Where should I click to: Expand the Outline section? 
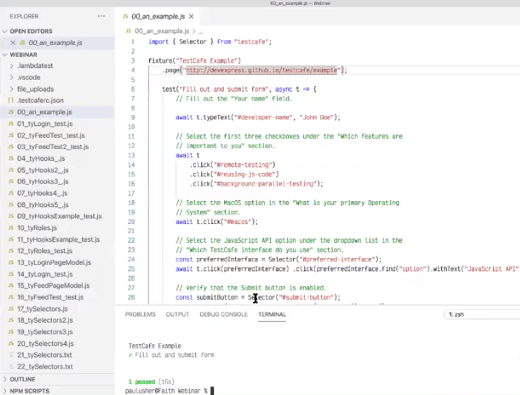[x=22, y=379]
